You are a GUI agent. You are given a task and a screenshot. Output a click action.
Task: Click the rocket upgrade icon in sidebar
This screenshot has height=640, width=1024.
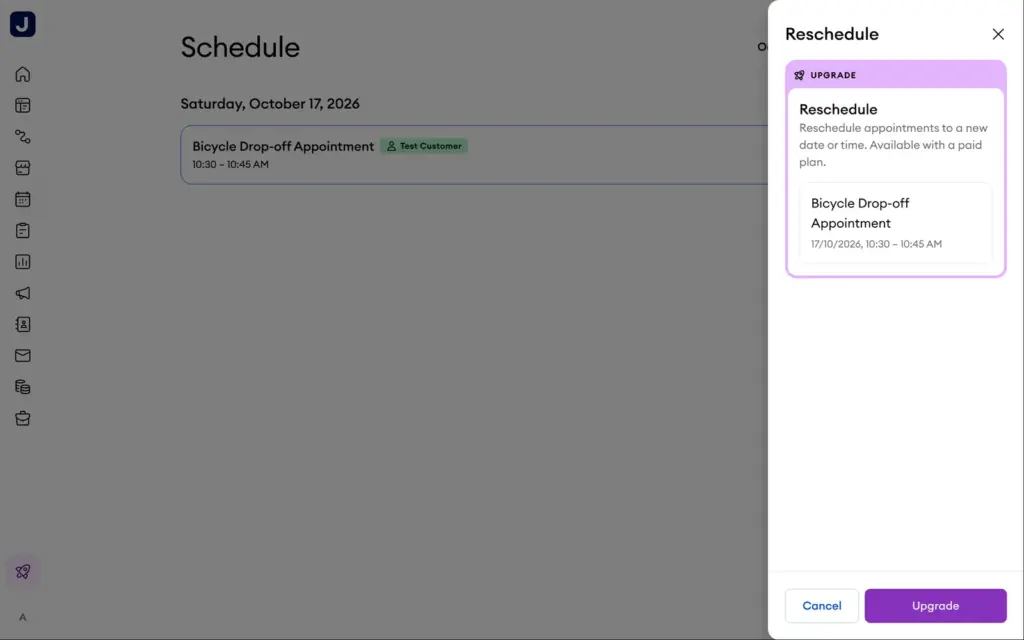point(23,571)
